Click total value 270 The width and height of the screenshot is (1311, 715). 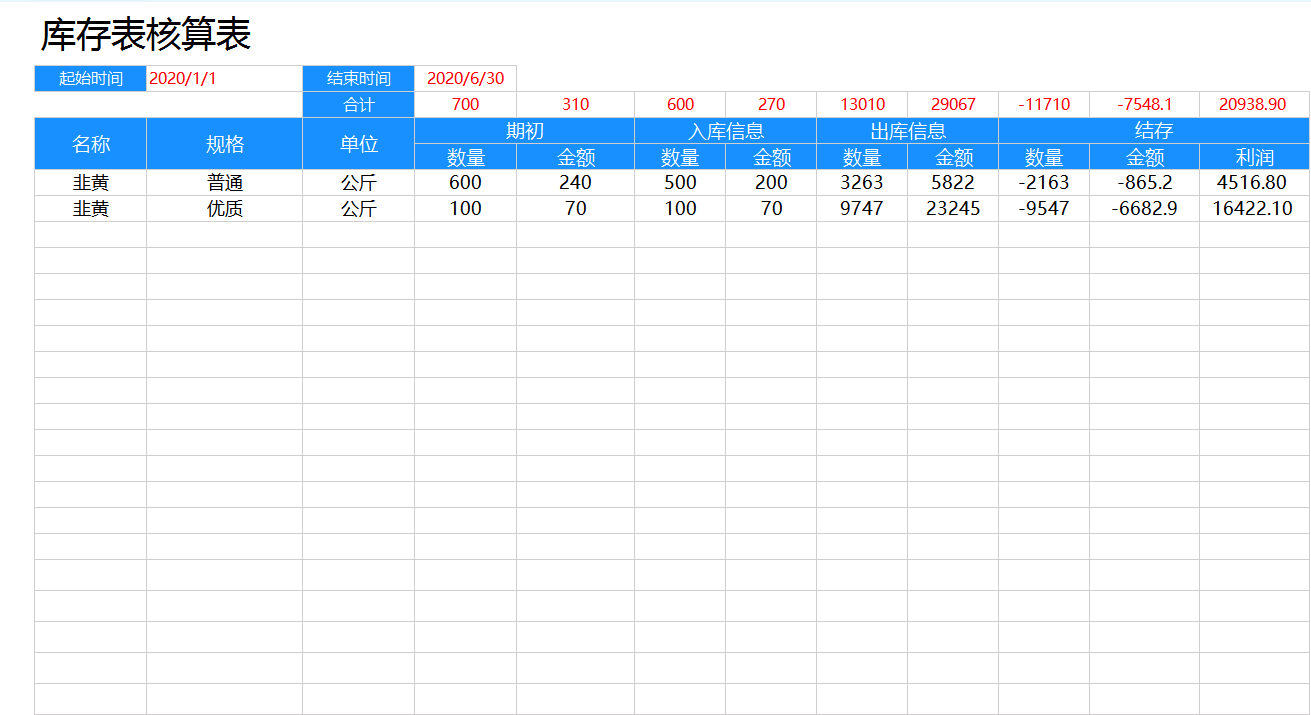coord(771,104)
